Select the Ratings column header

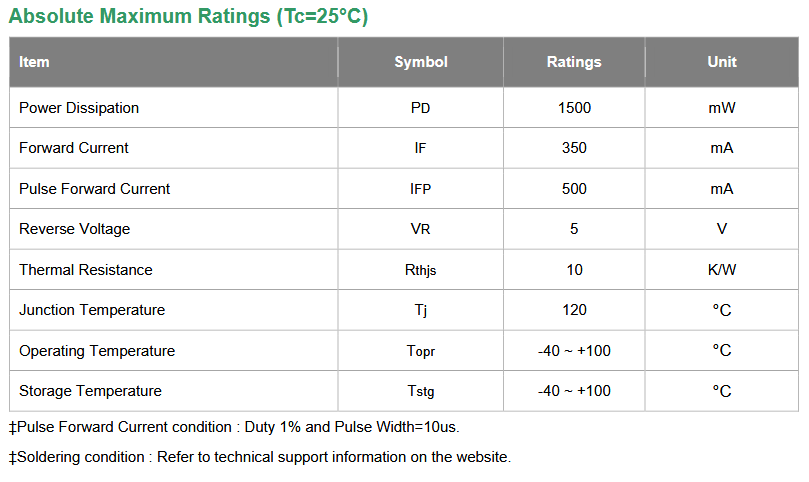pos(574,62)
